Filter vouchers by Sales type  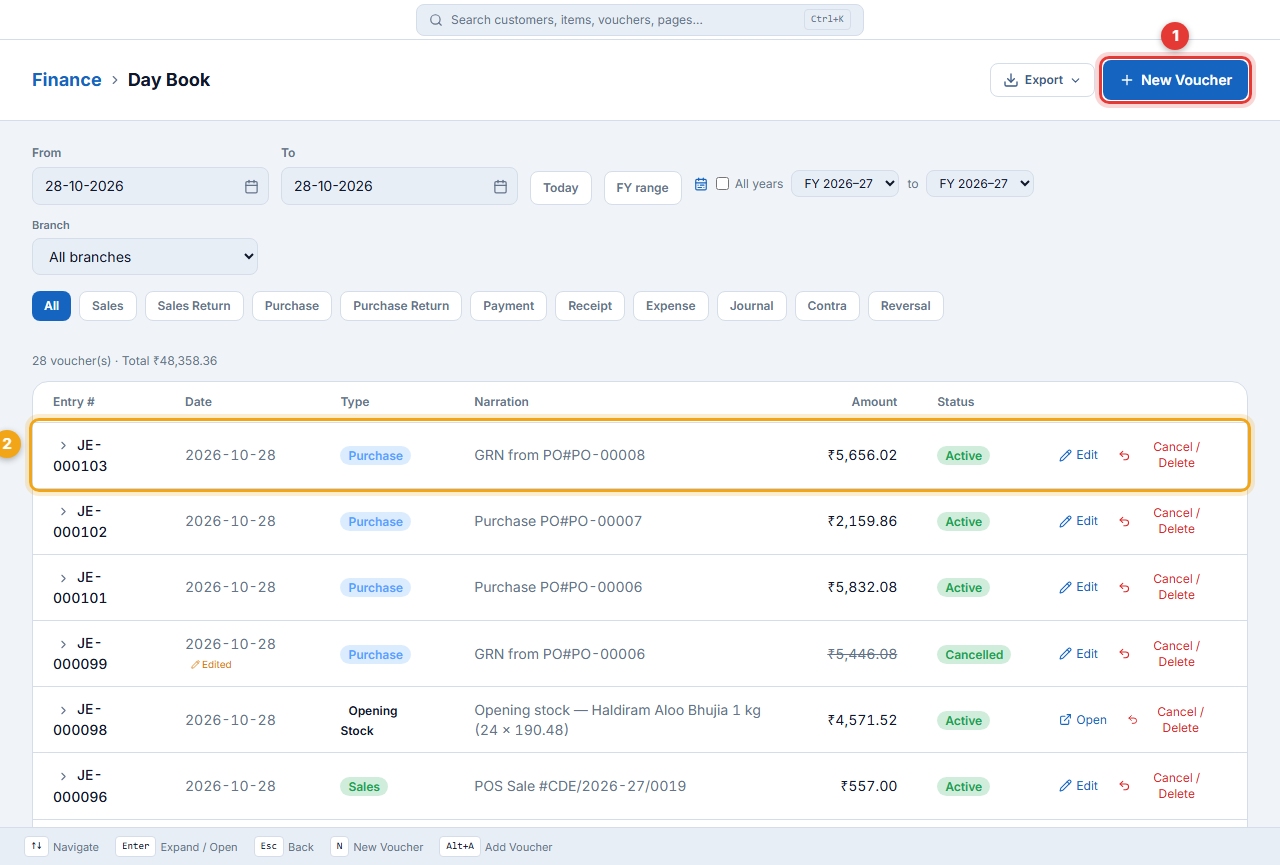pos(108,306)
